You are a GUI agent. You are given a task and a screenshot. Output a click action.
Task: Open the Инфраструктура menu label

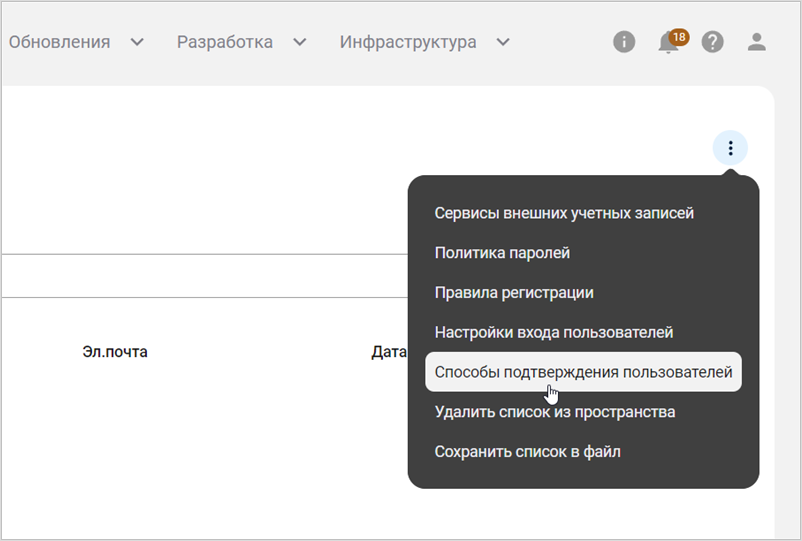tap(408, 42)
